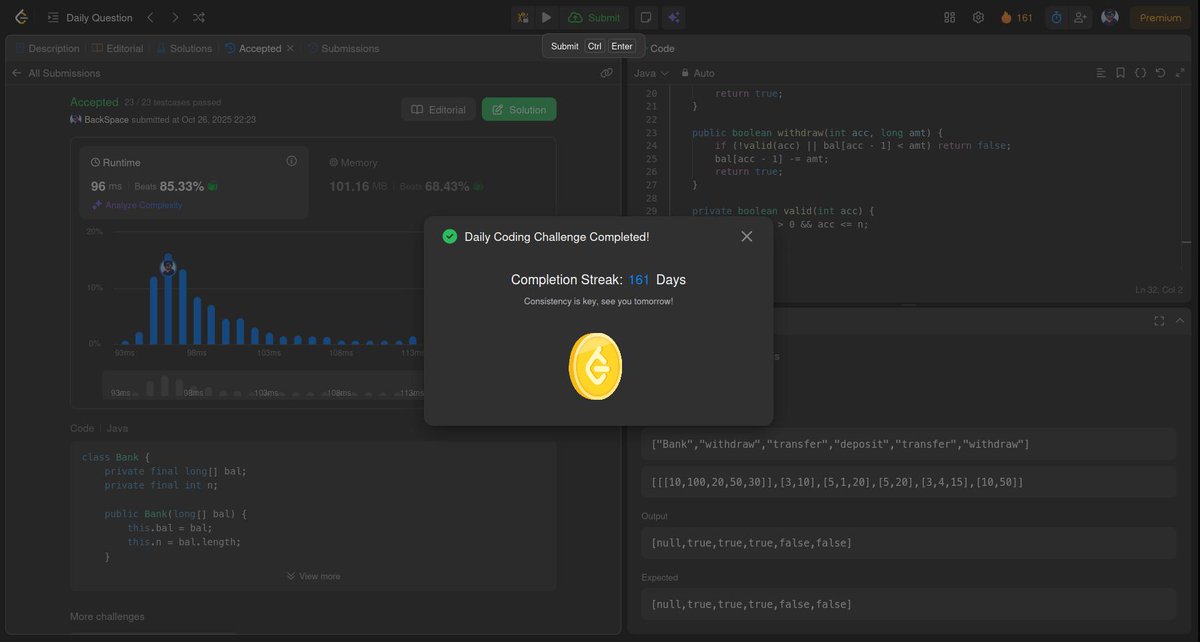This screenshot has height=642, width=1200.
Task: Open the Premium subscription button
Action: [x=1160, y=17]
